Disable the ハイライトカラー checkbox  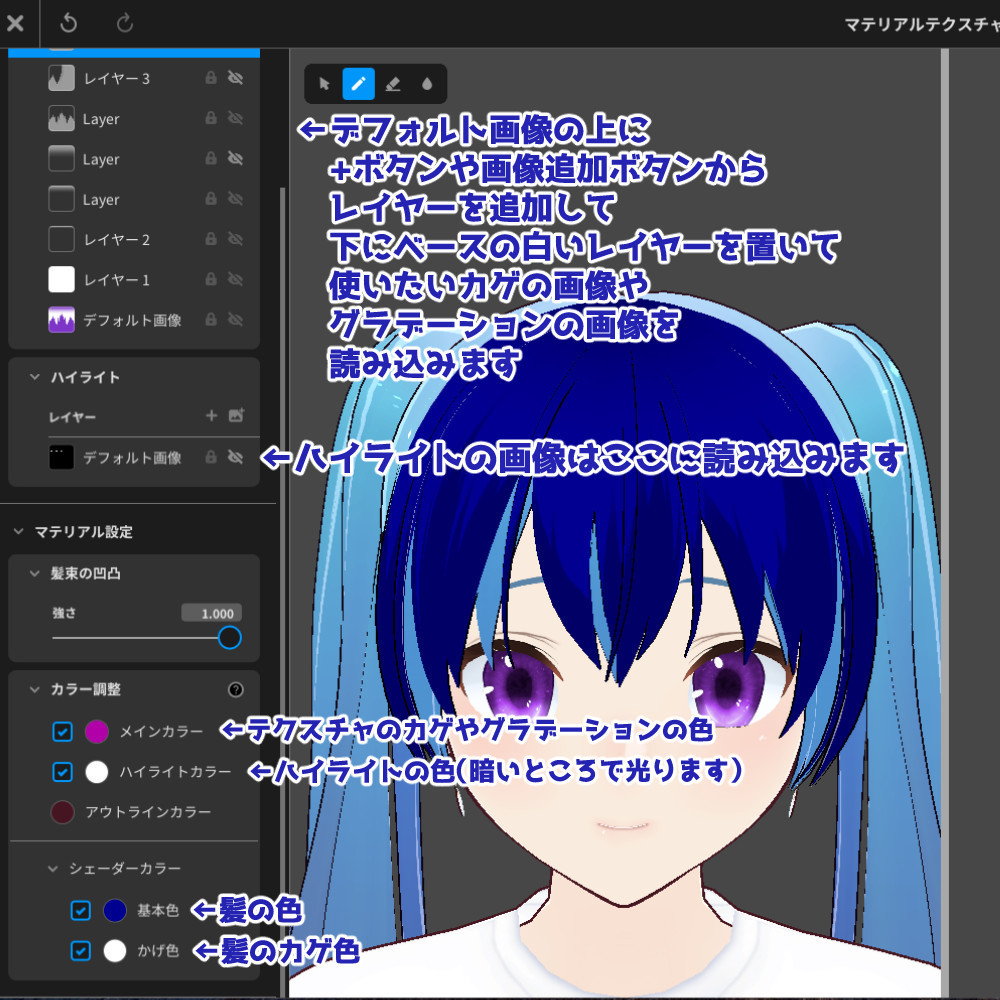[x=62, y=772]
